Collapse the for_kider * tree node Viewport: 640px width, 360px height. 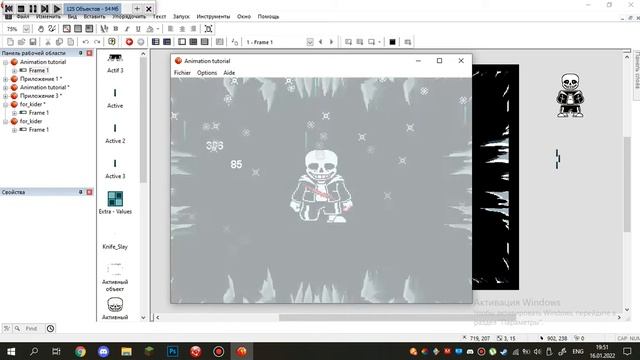[6, 104]
